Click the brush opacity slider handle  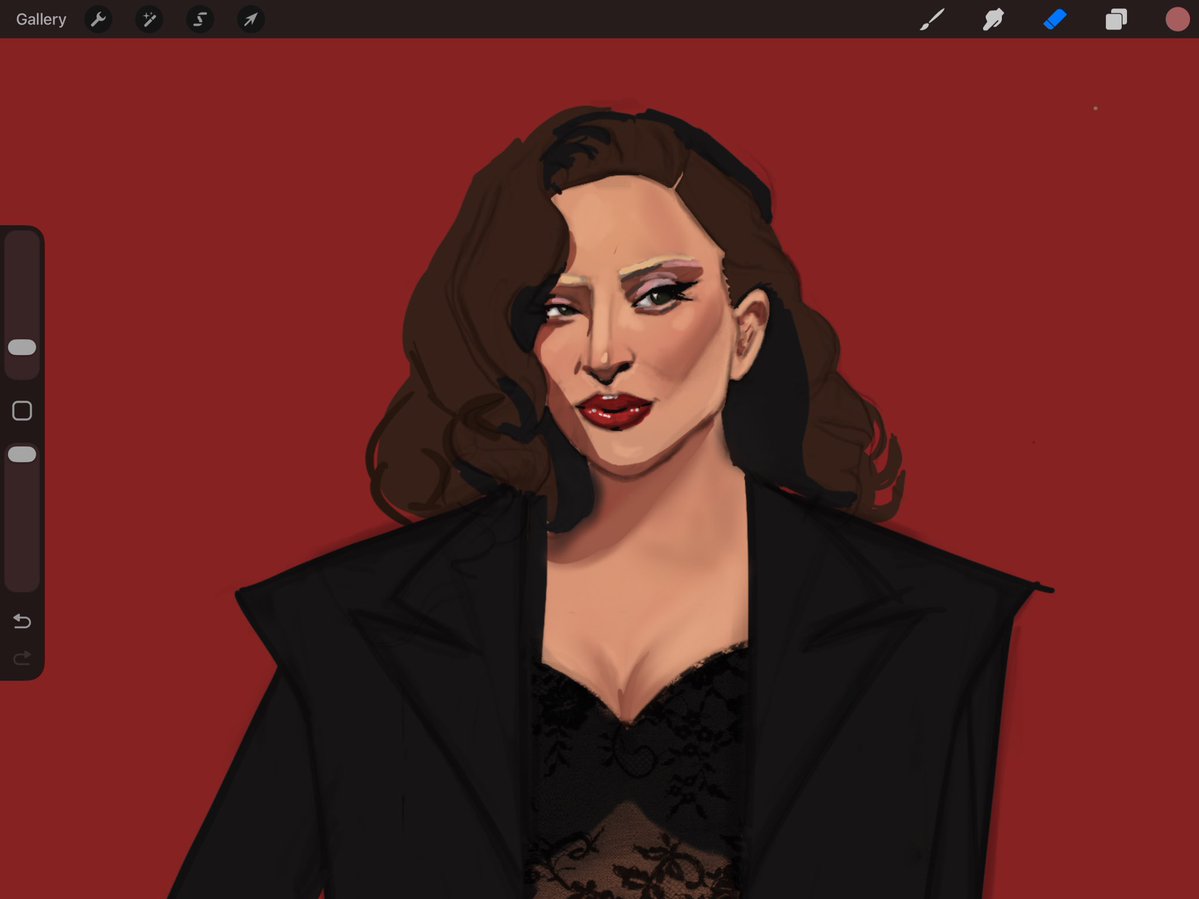22,454
